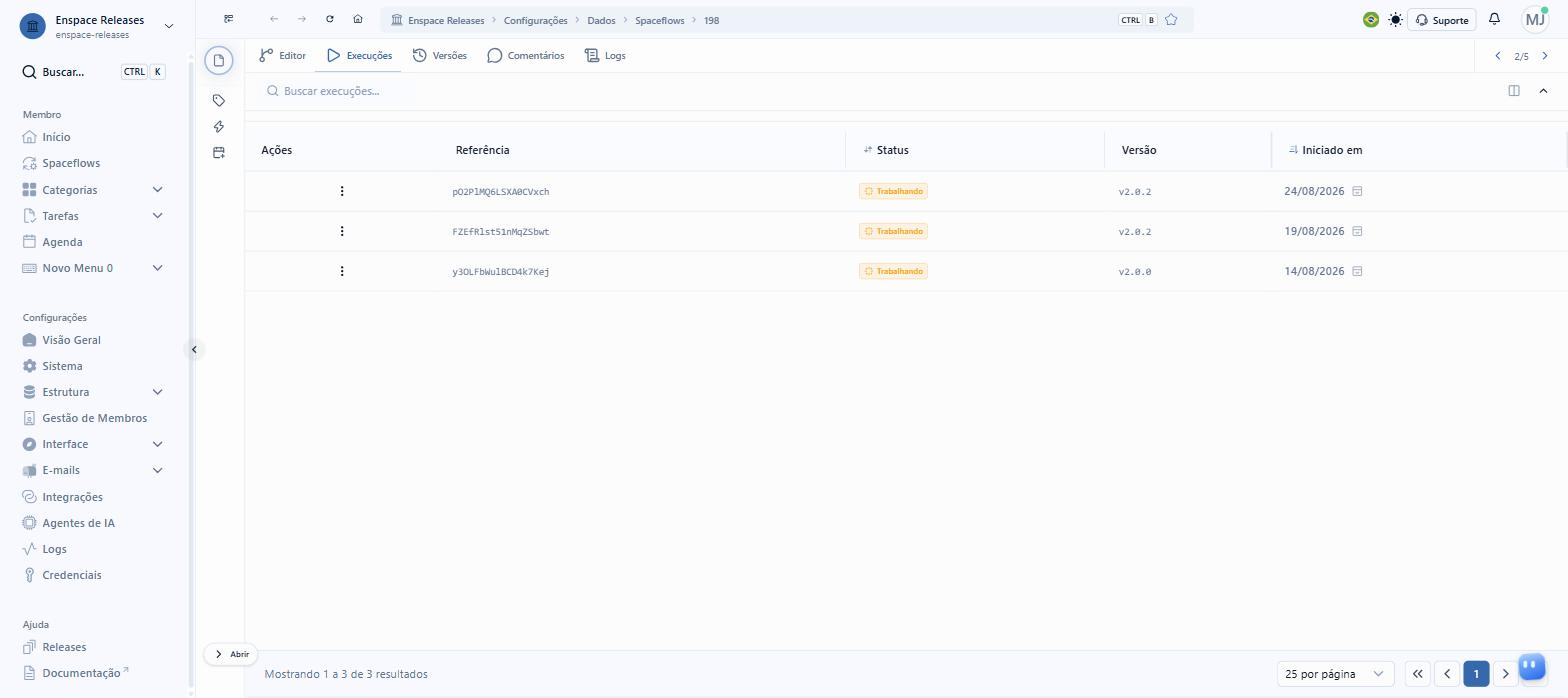Reload the page with the refresh icon

330,19
